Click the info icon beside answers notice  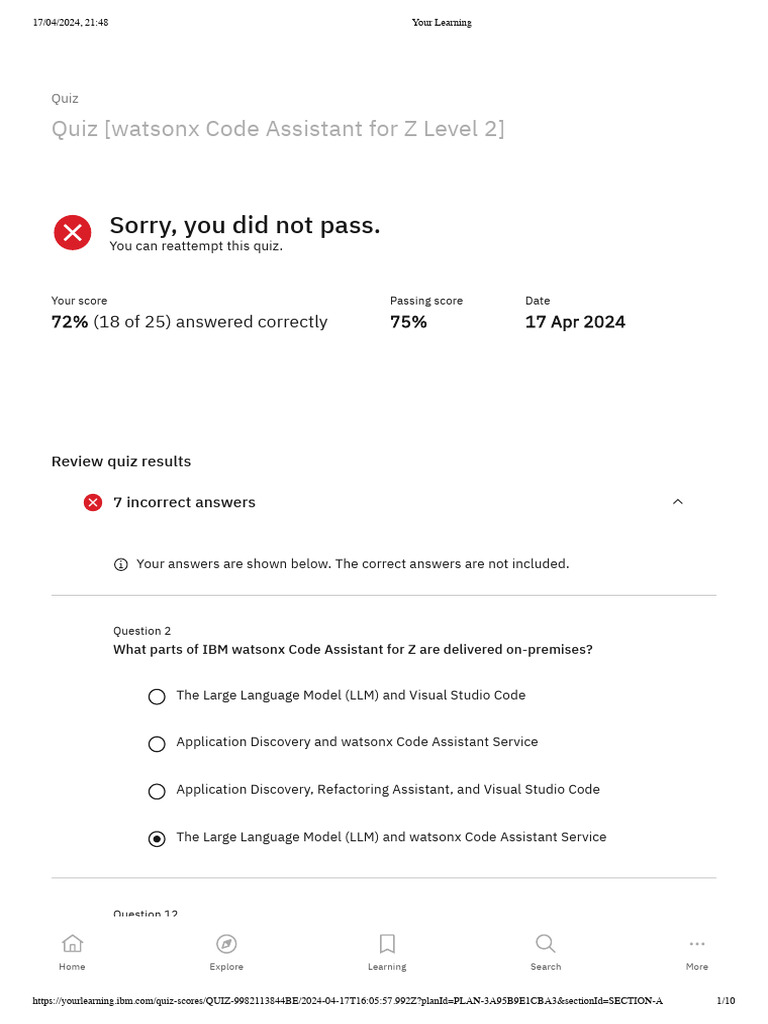[x=121, y=564]
